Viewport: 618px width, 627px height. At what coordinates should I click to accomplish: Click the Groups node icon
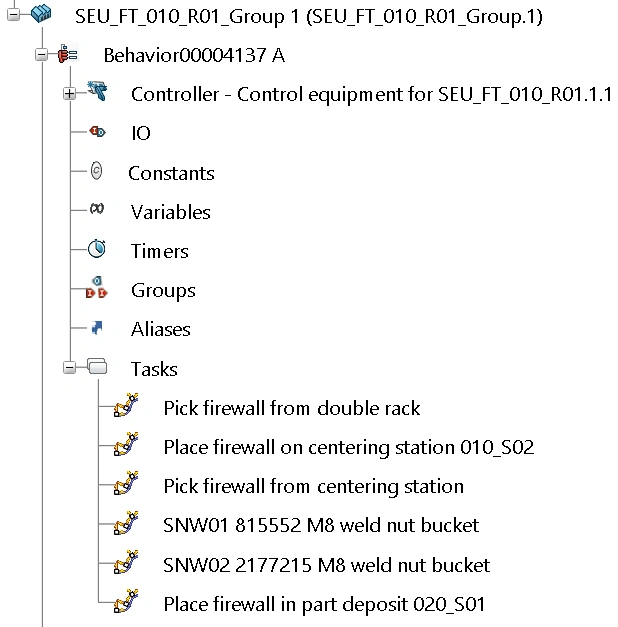coord(97,290)
